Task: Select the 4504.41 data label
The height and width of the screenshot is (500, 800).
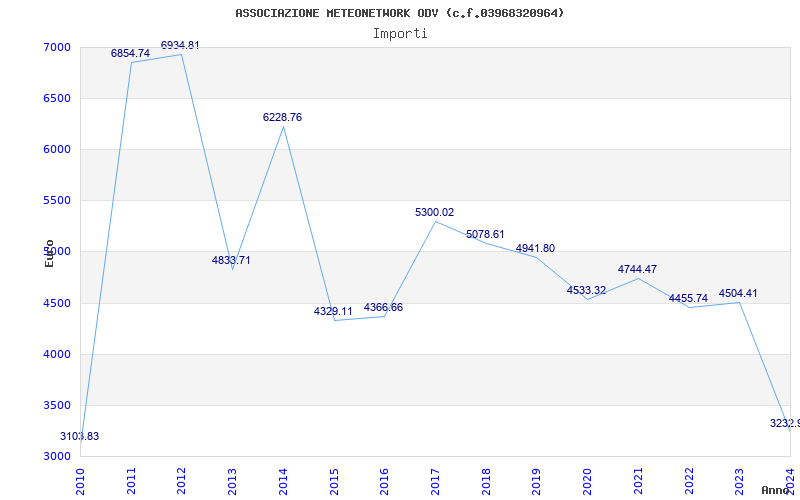Action: [738, 293]
